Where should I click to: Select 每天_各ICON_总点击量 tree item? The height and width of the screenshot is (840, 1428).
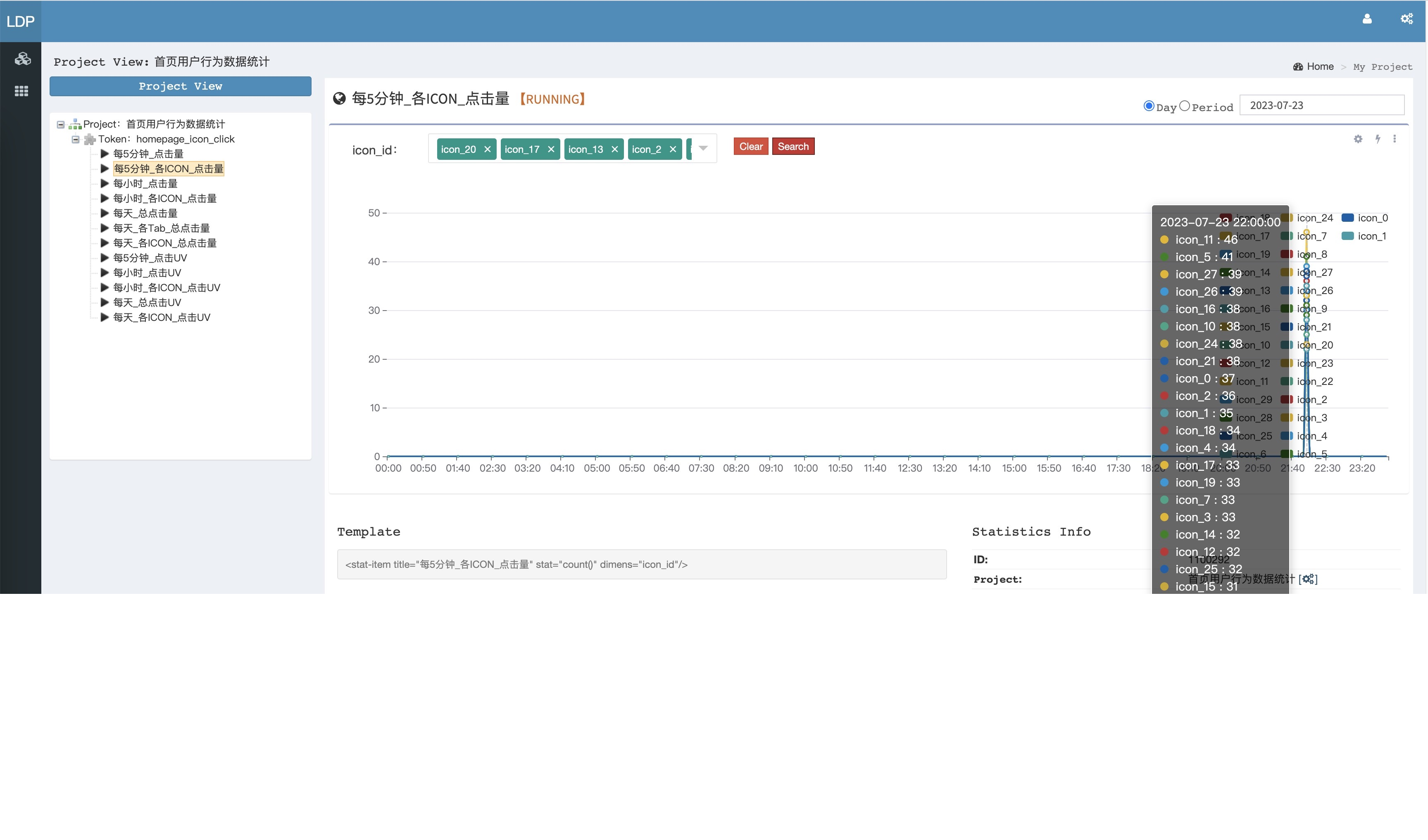(x=165, y=243)
